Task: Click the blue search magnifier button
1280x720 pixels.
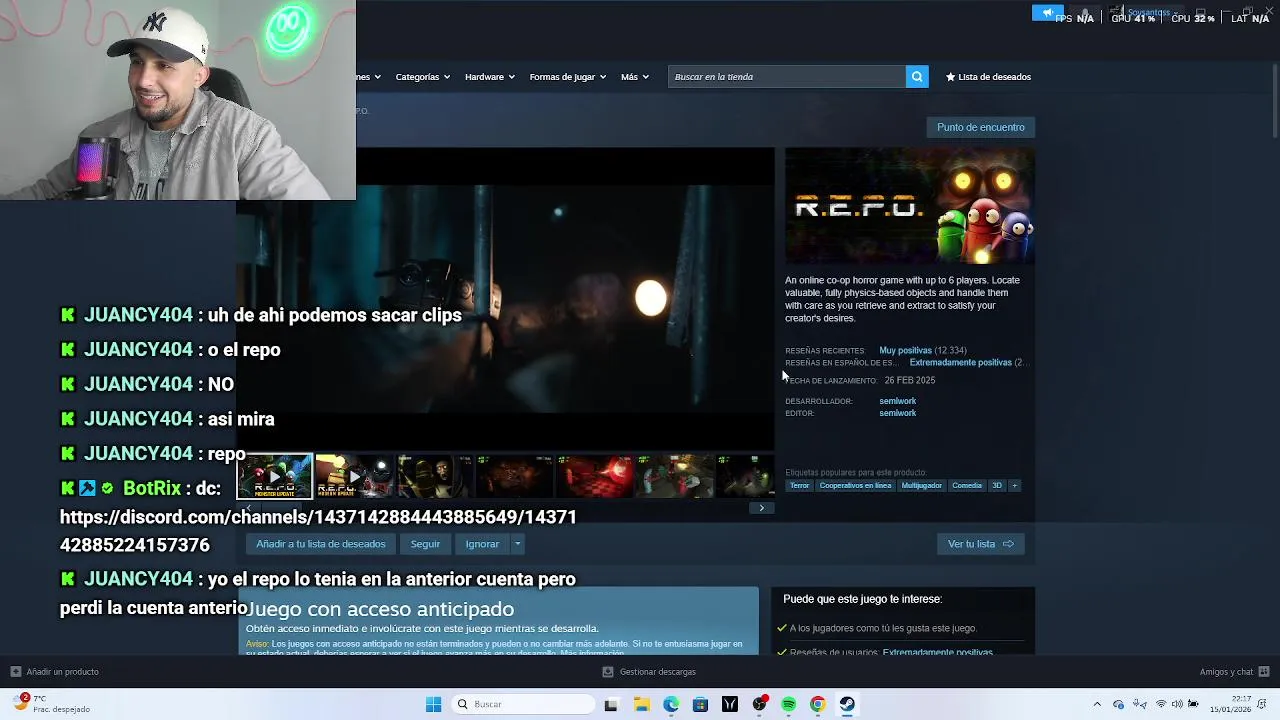Action: [917, 77]
